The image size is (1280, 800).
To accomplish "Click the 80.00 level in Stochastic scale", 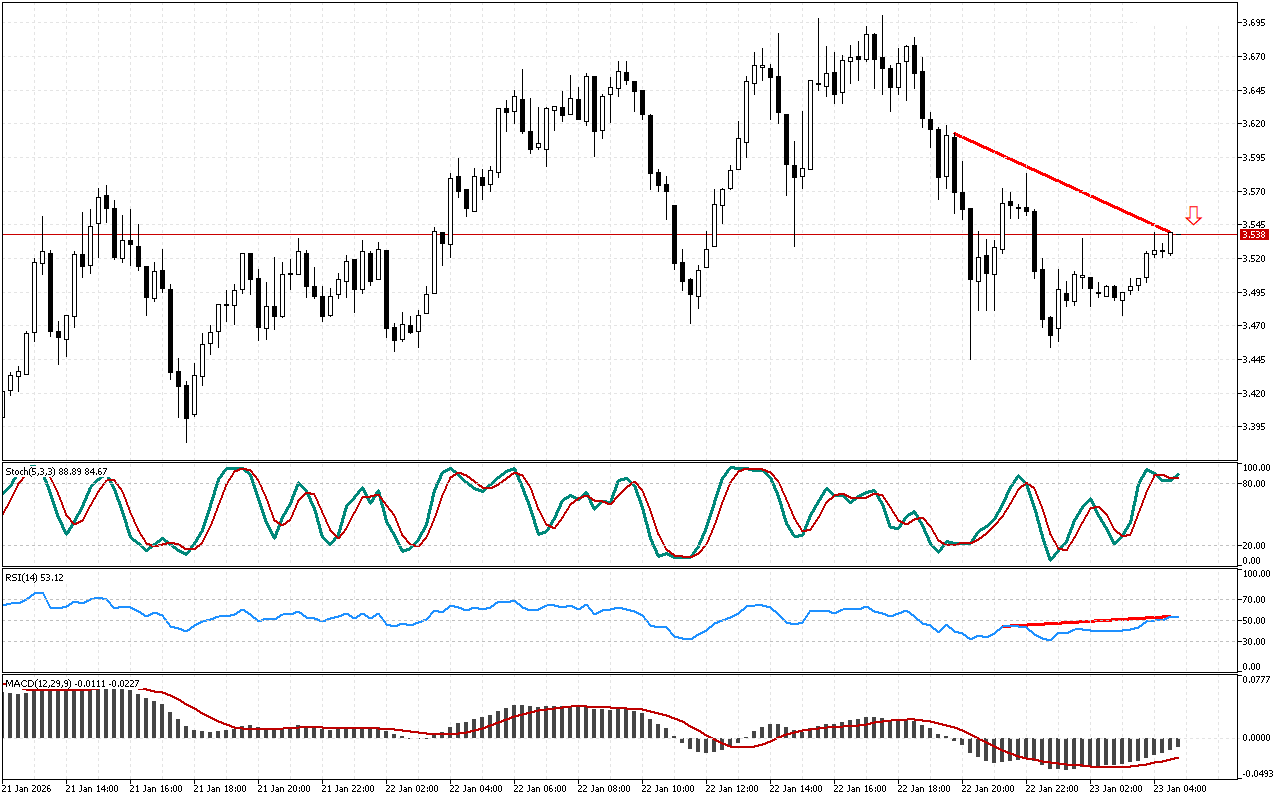I will coord(1254,484).
